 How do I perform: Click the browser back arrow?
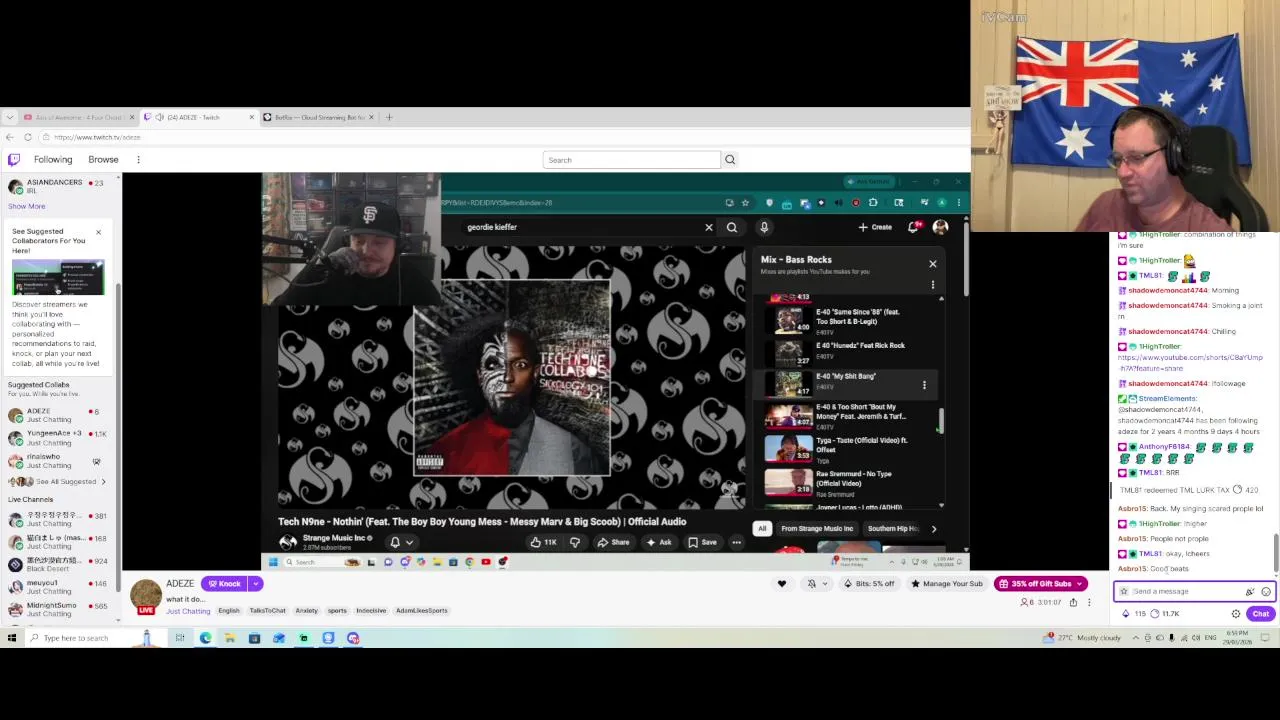(x=9, y=137)
